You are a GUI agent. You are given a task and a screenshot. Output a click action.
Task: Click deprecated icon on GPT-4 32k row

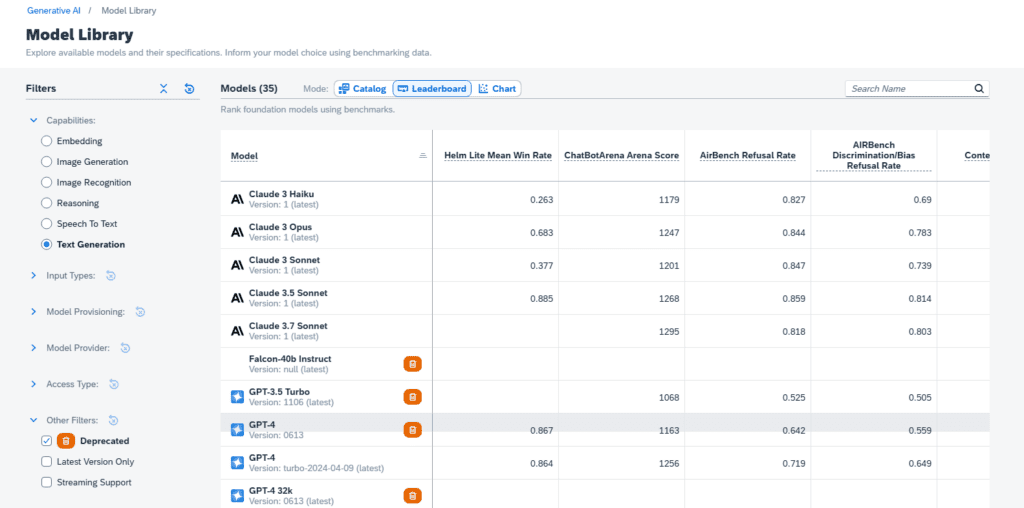point(412,495)
